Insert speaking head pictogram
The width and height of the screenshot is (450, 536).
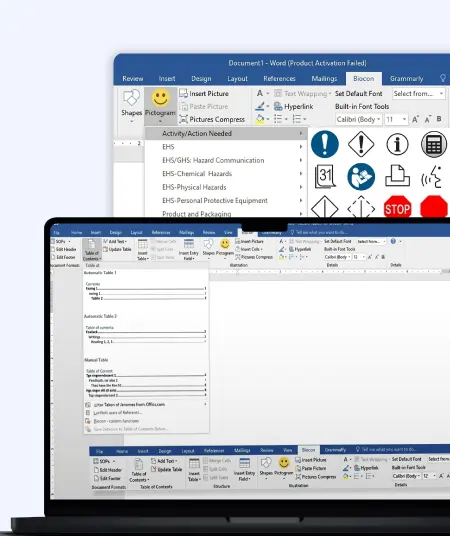click(432, 176)
